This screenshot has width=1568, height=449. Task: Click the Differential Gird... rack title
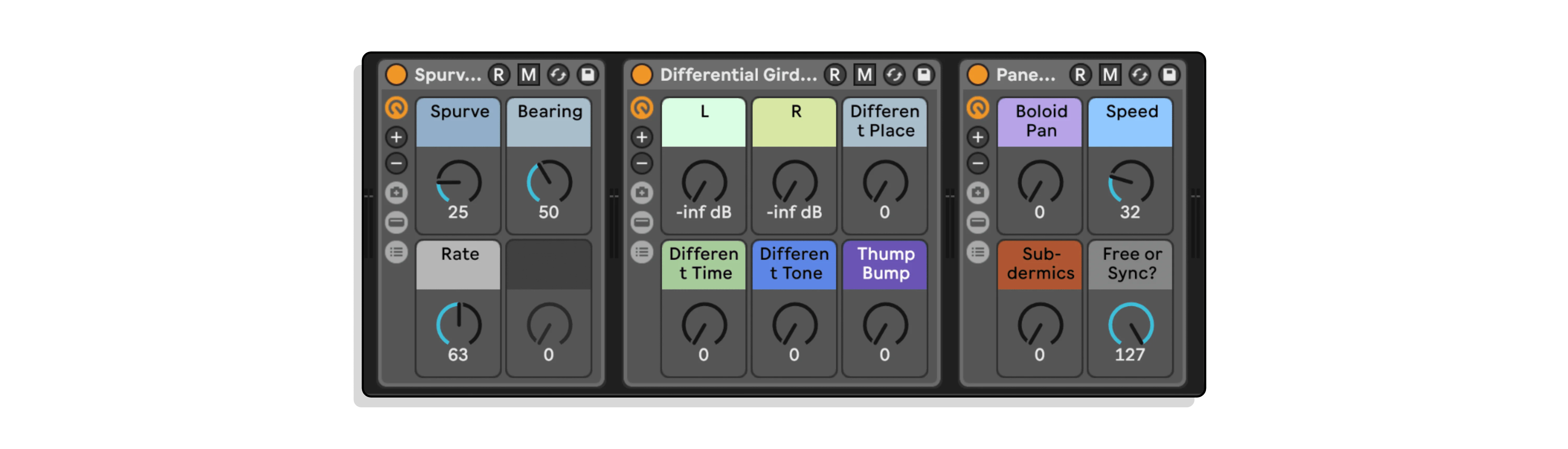(738, 75)
